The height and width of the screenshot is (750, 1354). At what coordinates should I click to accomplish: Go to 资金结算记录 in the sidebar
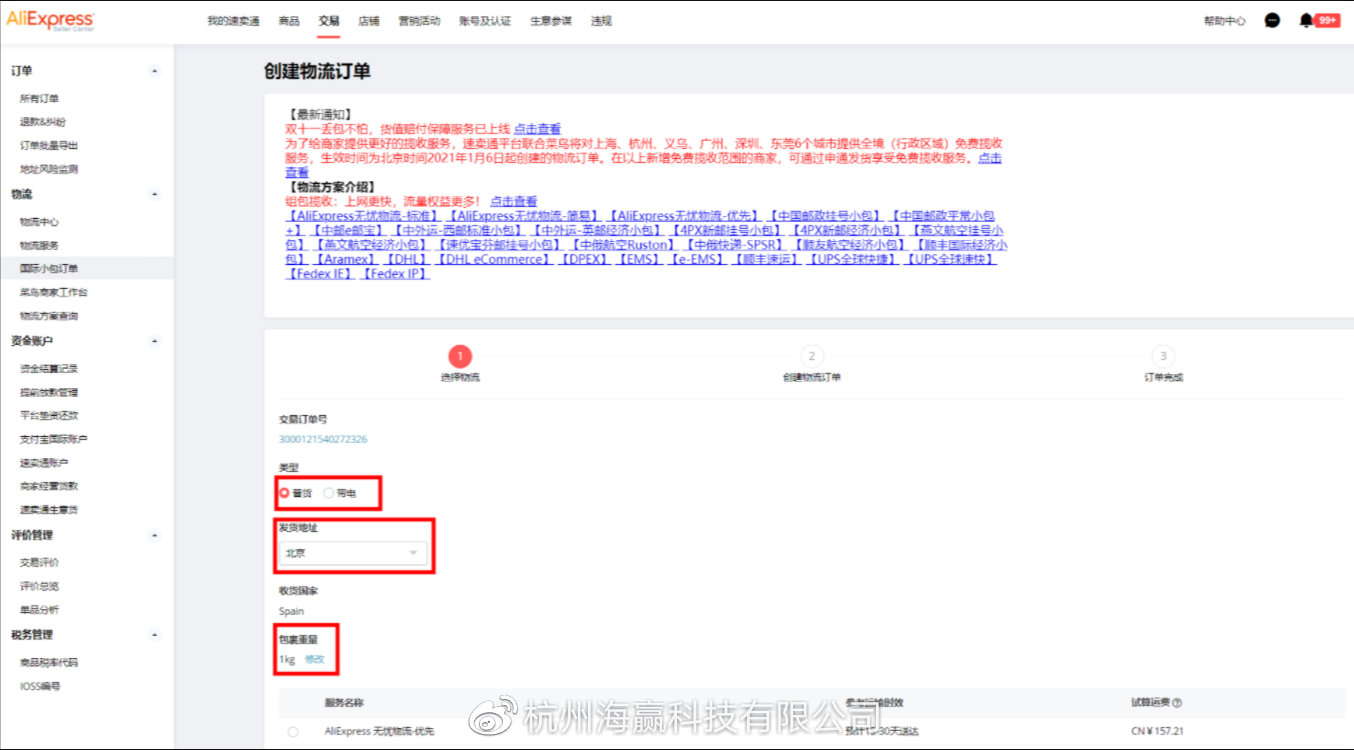click(x=49, y=369)
